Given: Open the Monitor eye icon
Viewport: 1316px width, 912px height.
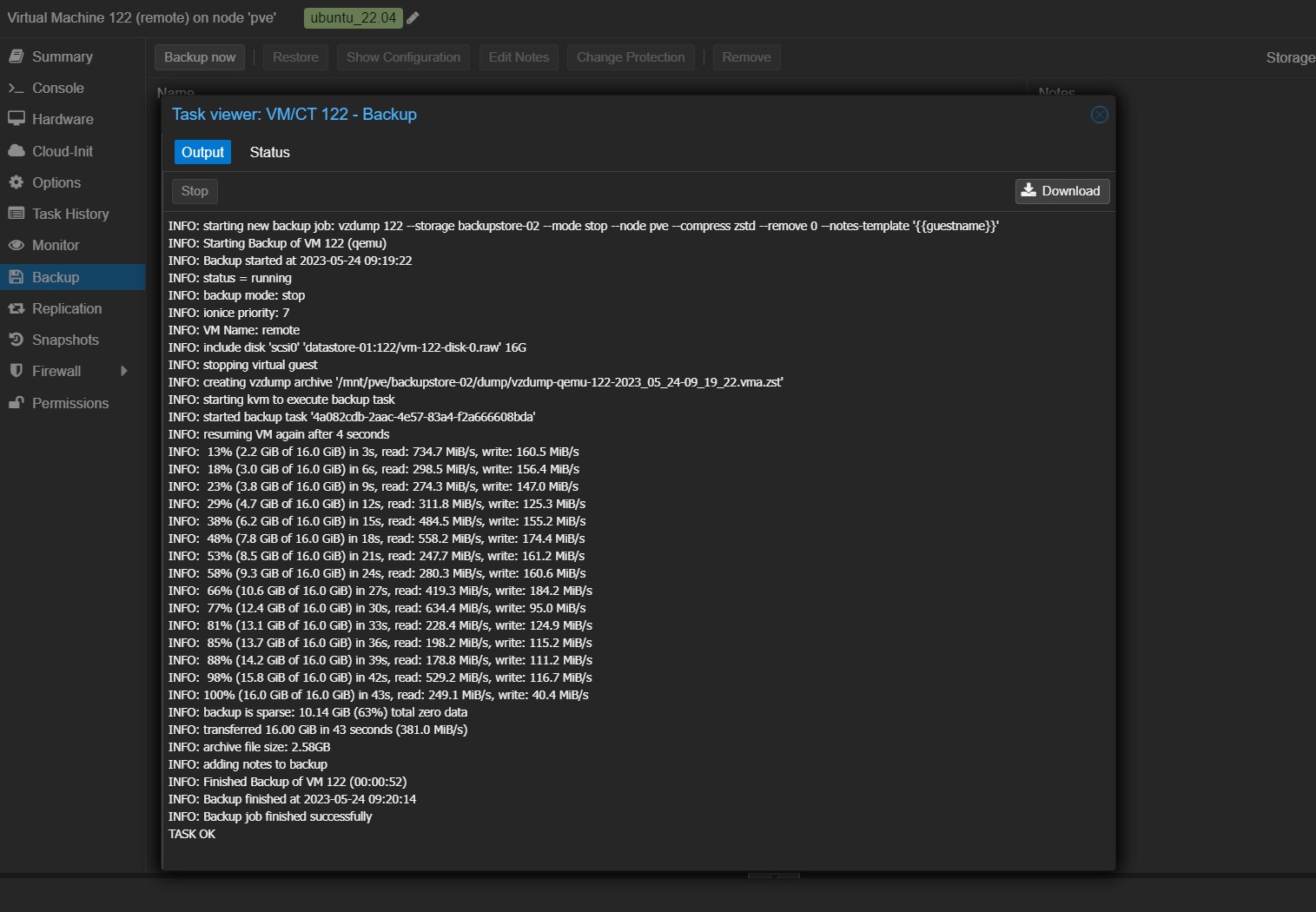Looking at the screenshot, I should pos(16,245).
